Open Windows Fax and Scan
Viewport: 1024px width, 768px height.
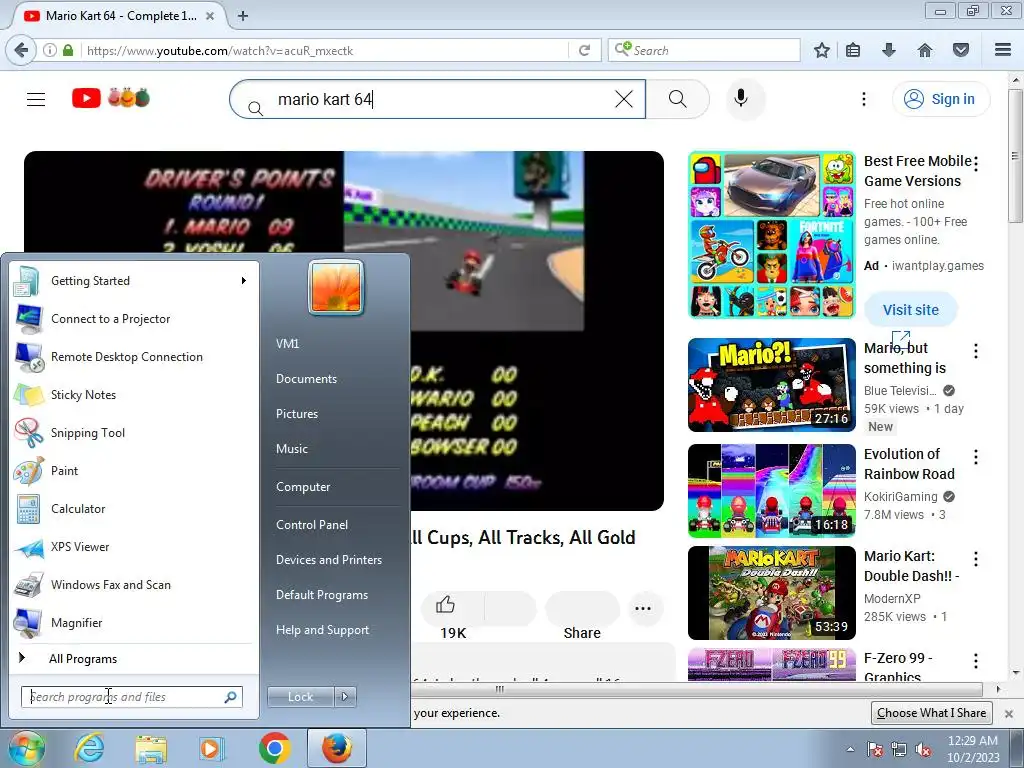tap(133, 584)
